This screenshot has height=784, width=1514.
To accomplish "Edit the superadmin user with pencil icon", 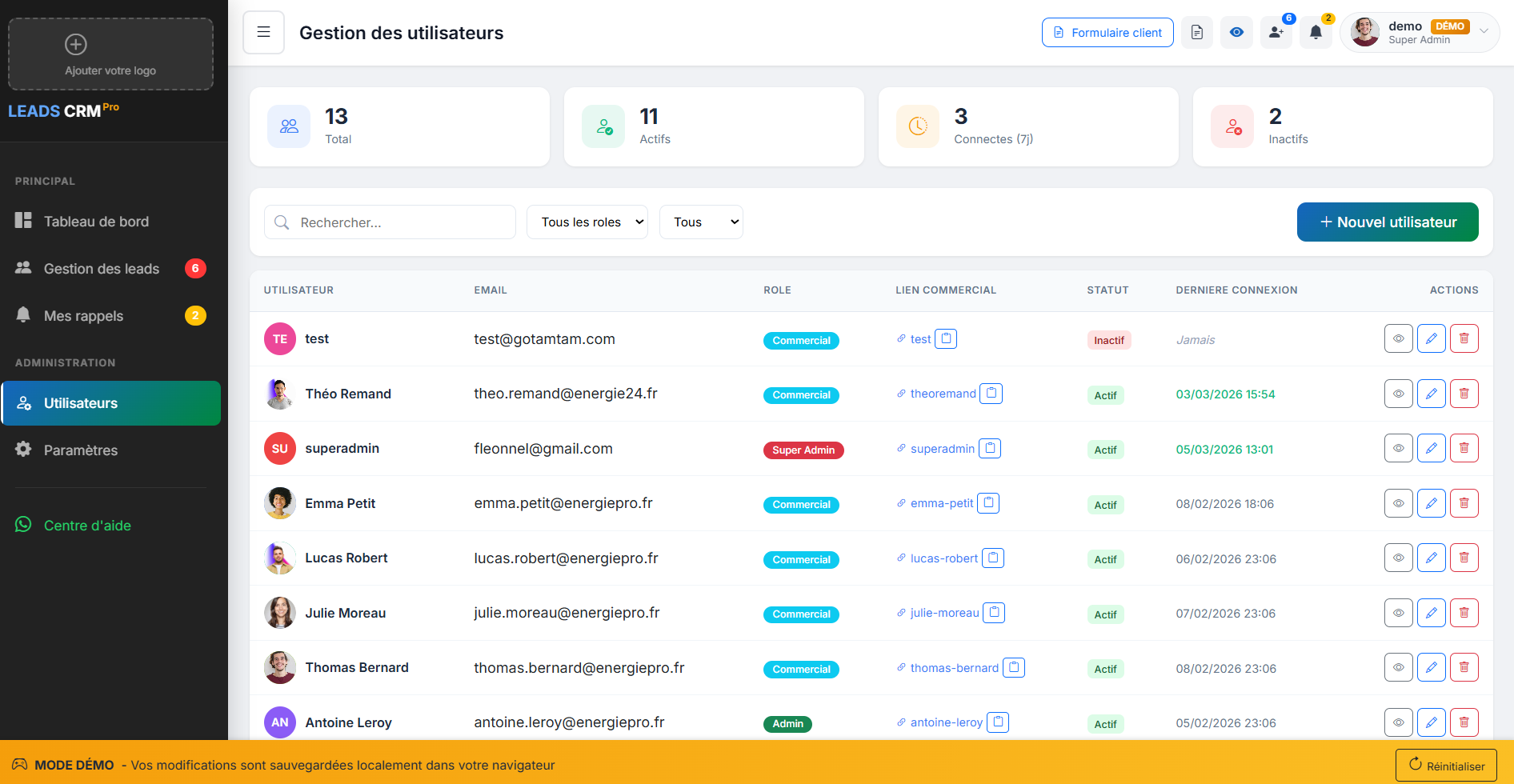I will click(x=1431, y=449).
